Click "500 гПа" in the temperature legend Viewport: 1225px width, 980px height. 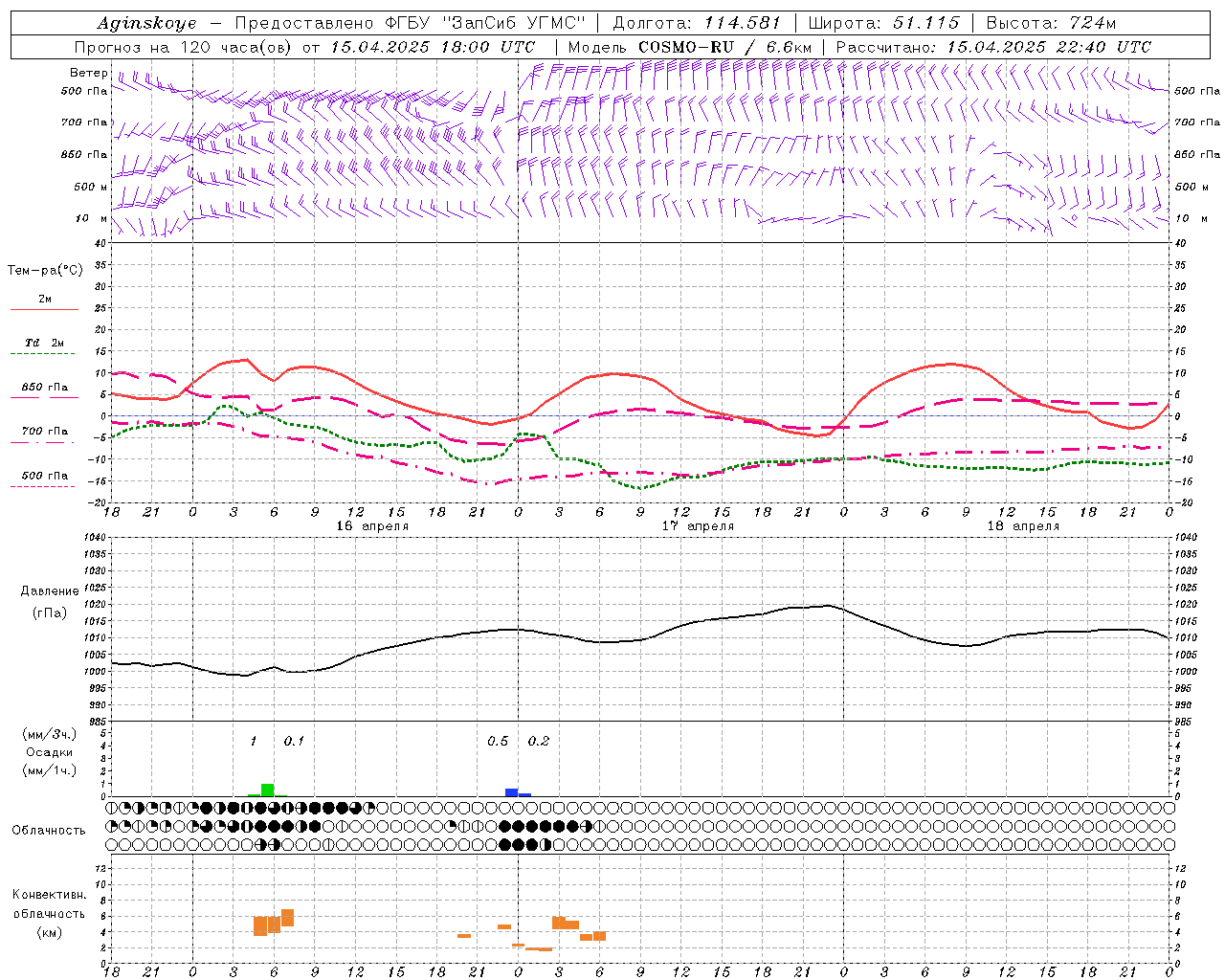(x=45, y=475)
